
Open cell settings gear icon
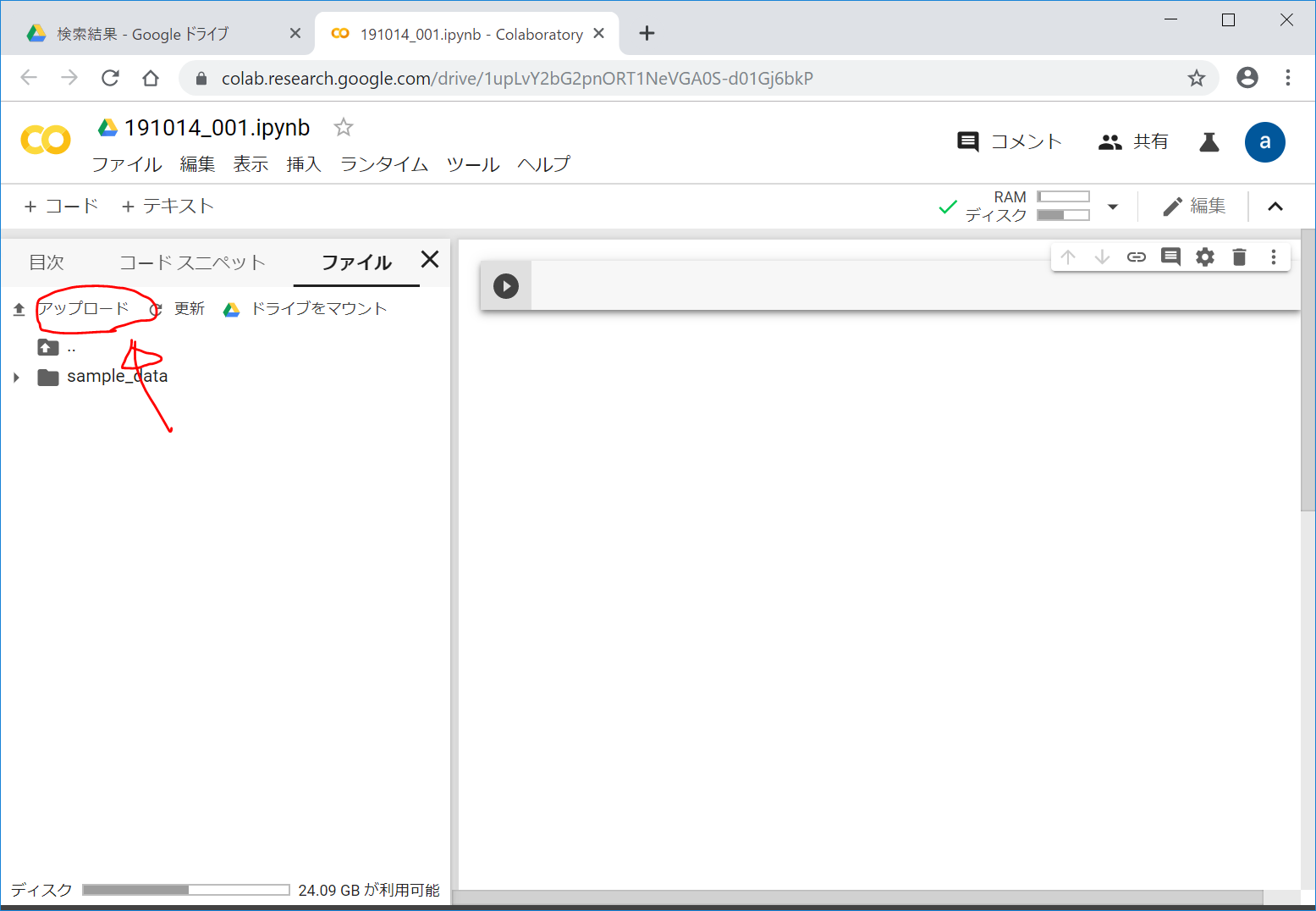pyautogui.click(x=1205, y=257)
